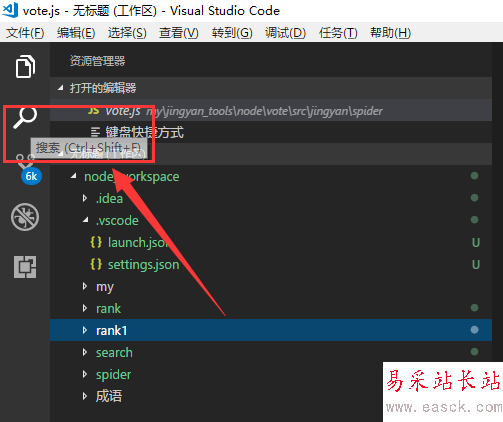Click the braces icon beside launch.json

96,242
